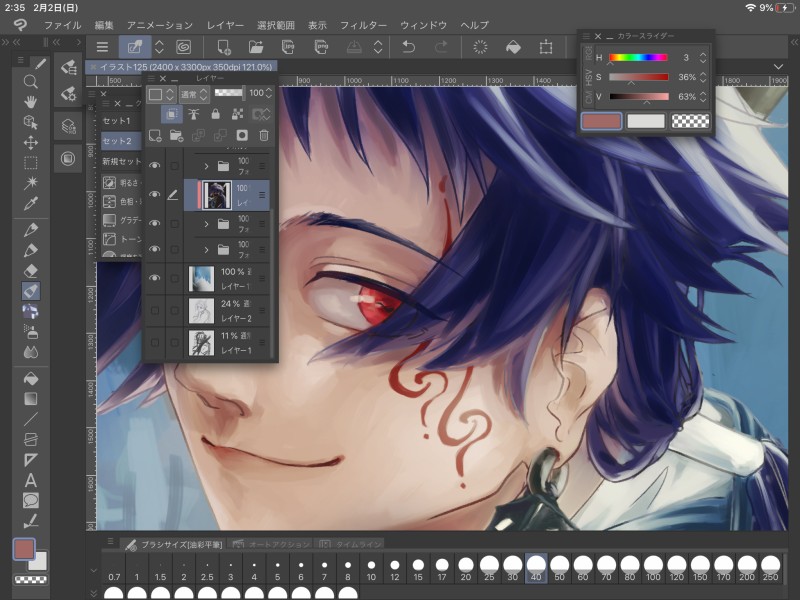
Task: Step the hue H value
Action: (x=703, y=57)
